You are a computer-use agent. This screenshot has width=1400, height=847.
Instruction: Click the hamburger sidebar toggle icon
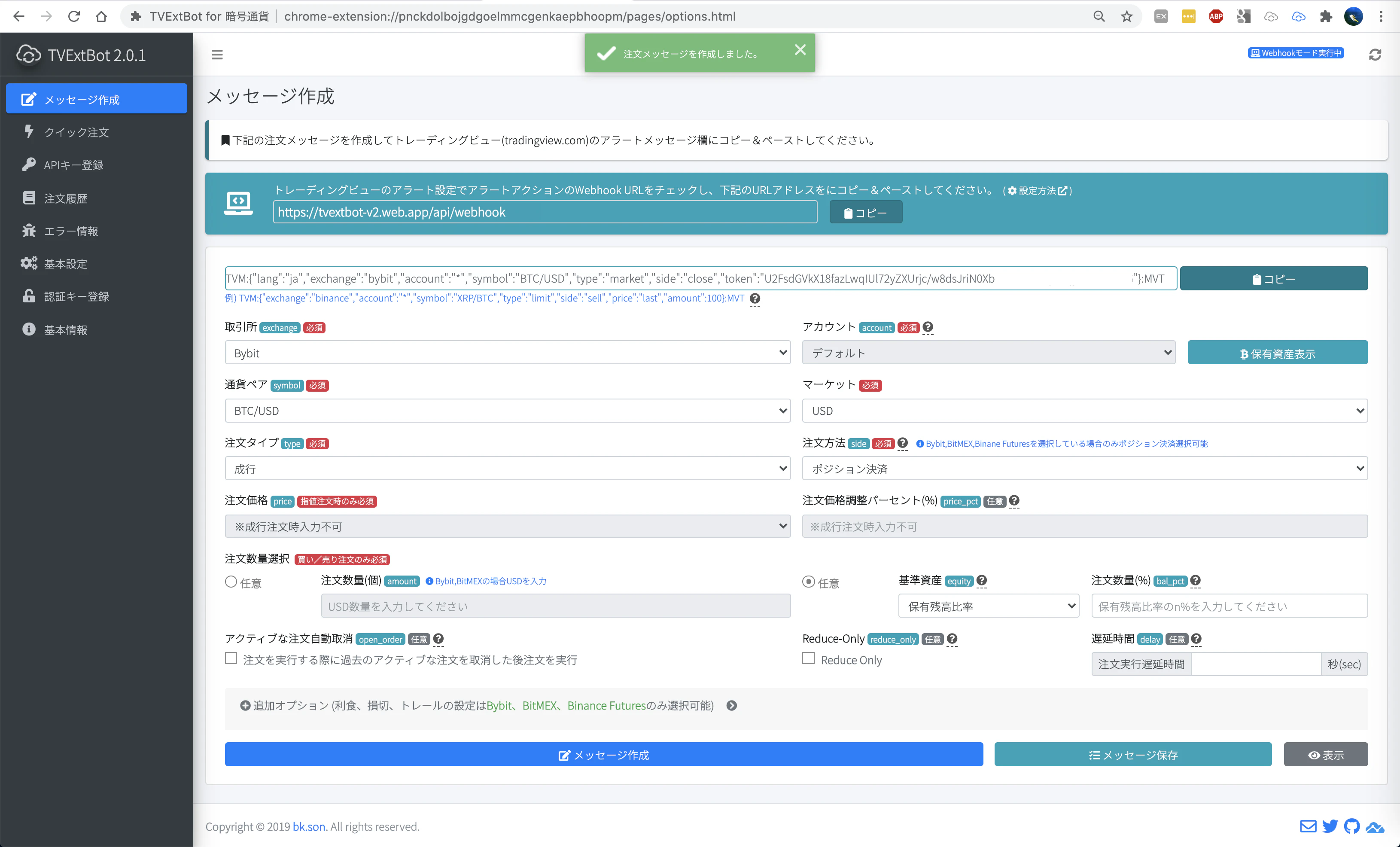217,55
